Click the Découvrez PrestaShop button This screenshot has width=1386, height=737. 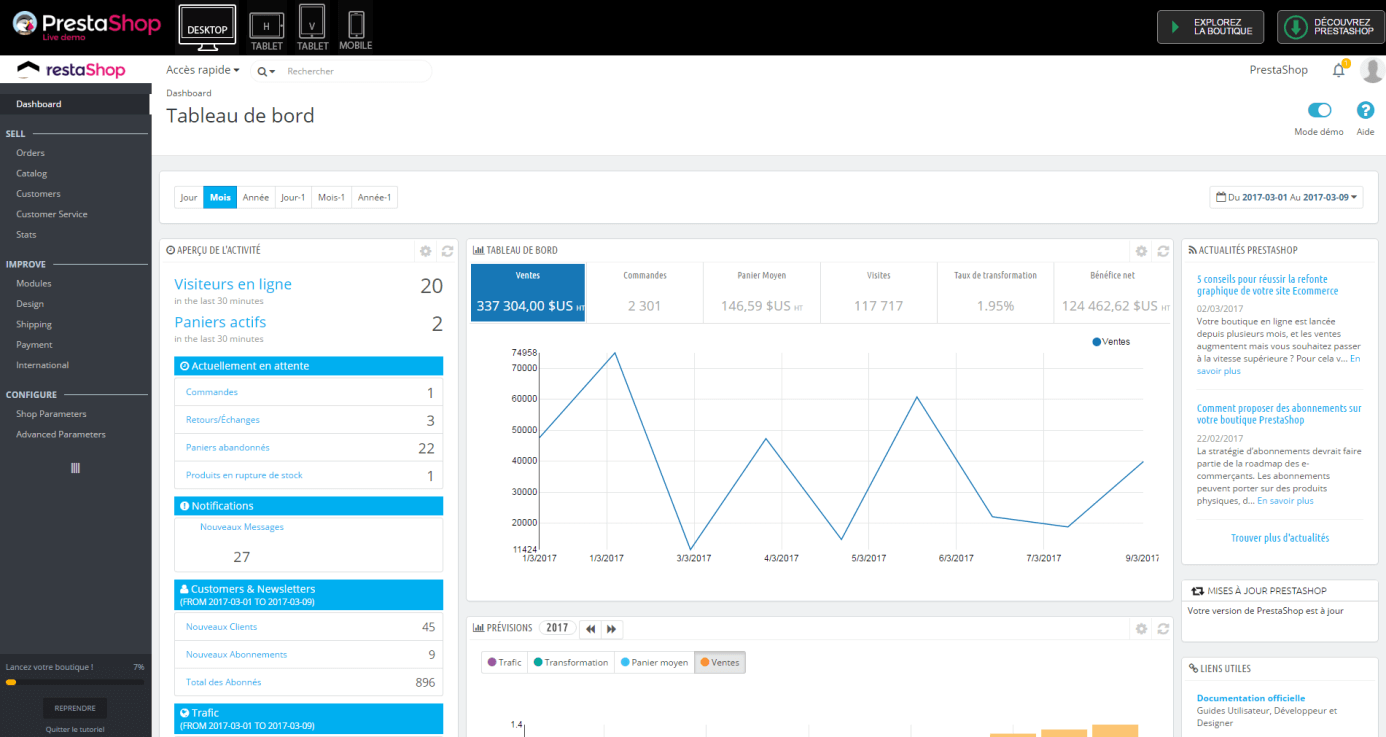pos(1330,27)
